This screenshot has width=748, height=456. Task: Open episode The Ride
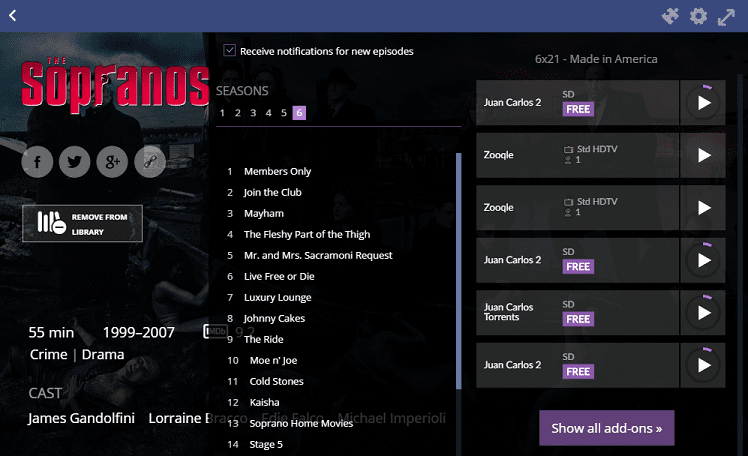[263, 339]
